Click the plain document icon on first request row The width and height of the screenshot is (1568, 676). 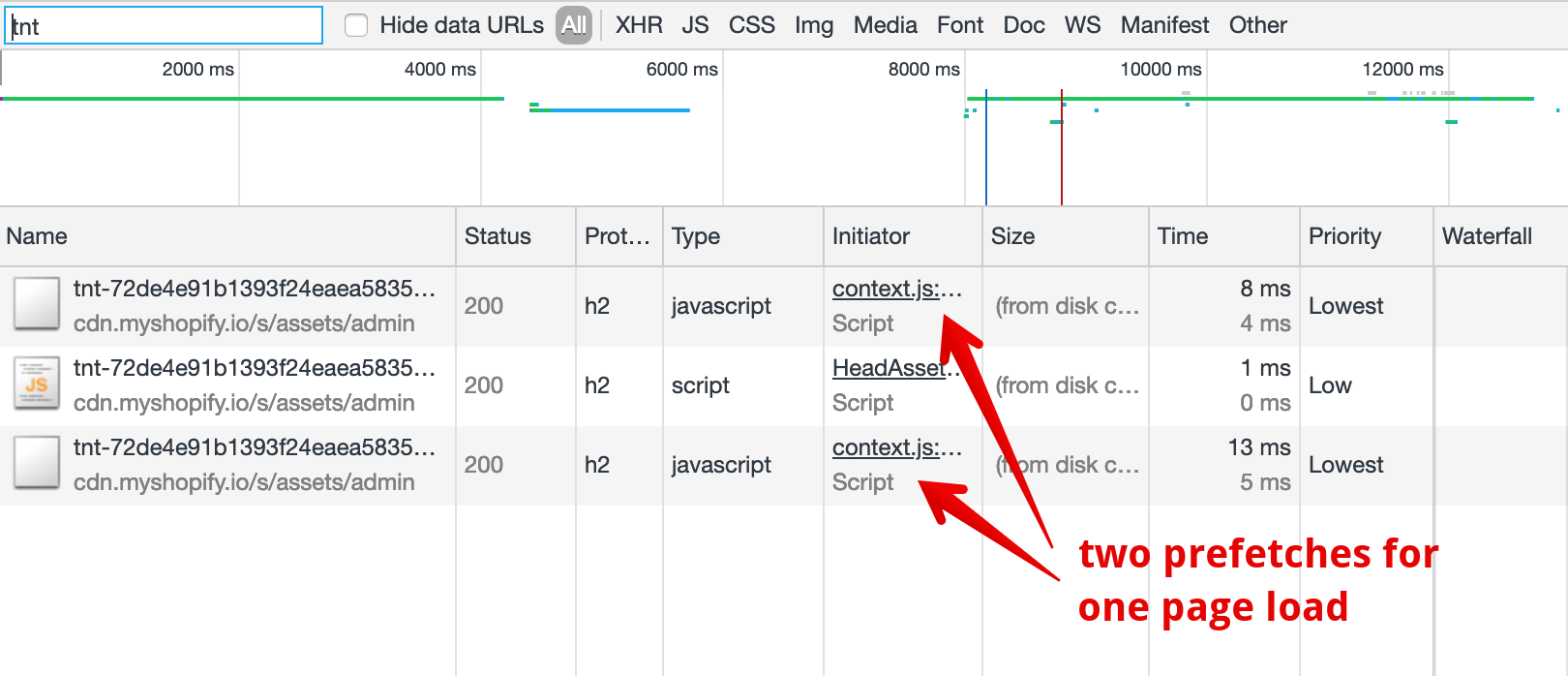36,305
